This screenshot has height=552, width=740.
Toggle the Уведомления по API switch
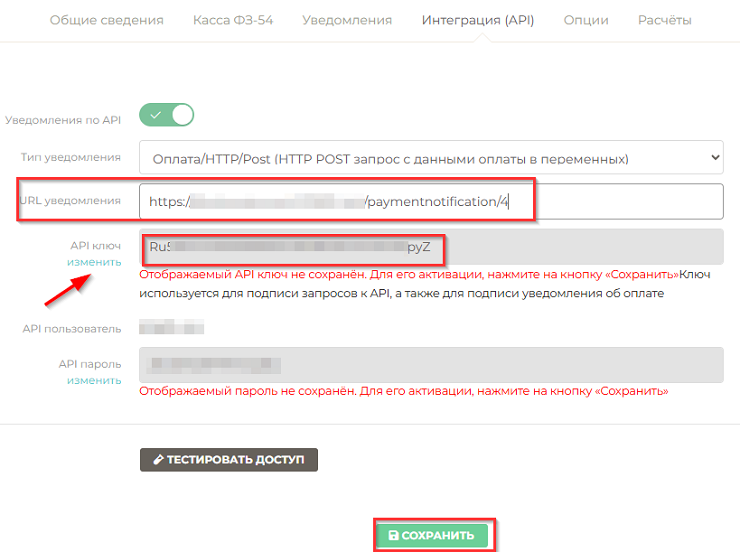pos(167,115)
